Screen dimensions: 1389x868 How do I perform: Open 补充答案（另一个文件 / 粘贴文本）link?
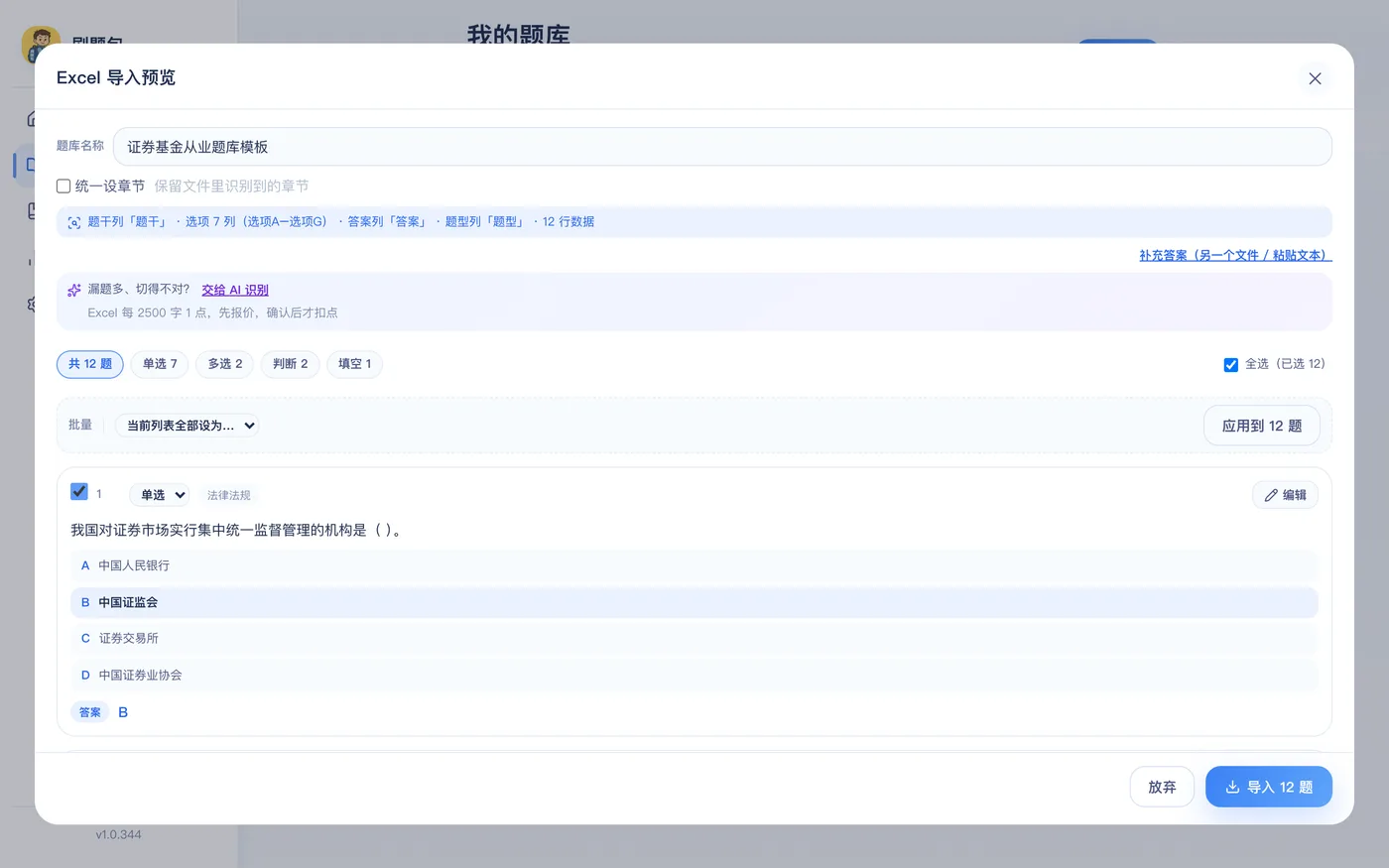[x=1235, y=255]
